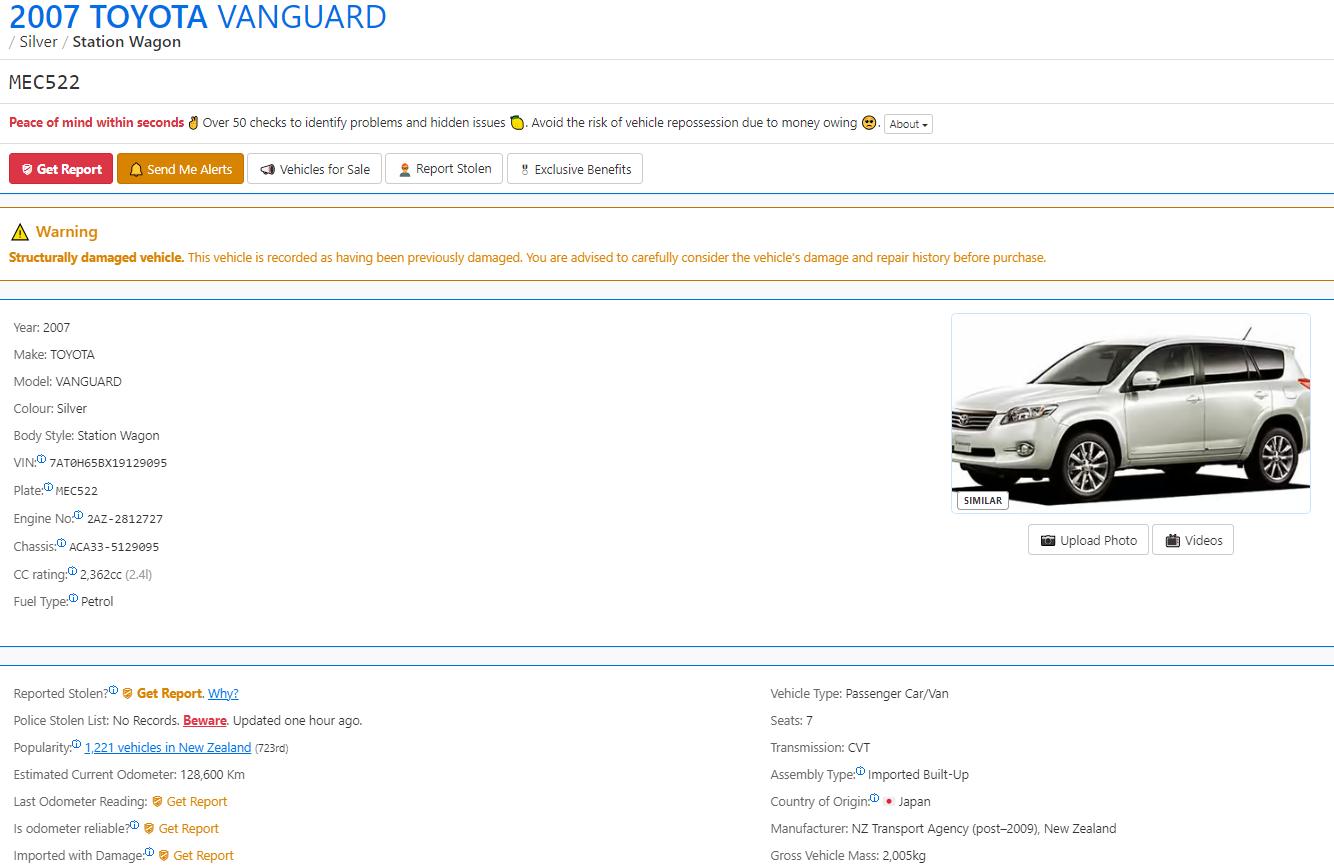The image size is (1334, 865).
Task: Click Send Me Alerts button
Action: point(180,169)
